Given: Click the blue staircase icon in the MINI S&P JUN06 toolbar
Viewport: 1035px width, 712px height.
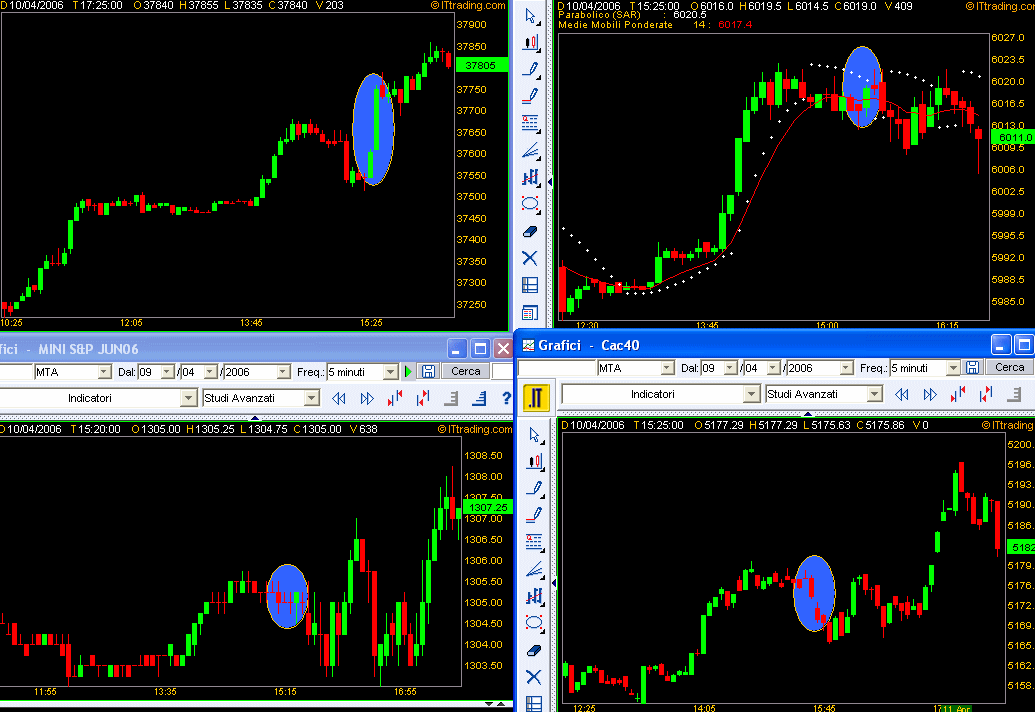Looking at the screenshot, I should click(x=480, y=398).
